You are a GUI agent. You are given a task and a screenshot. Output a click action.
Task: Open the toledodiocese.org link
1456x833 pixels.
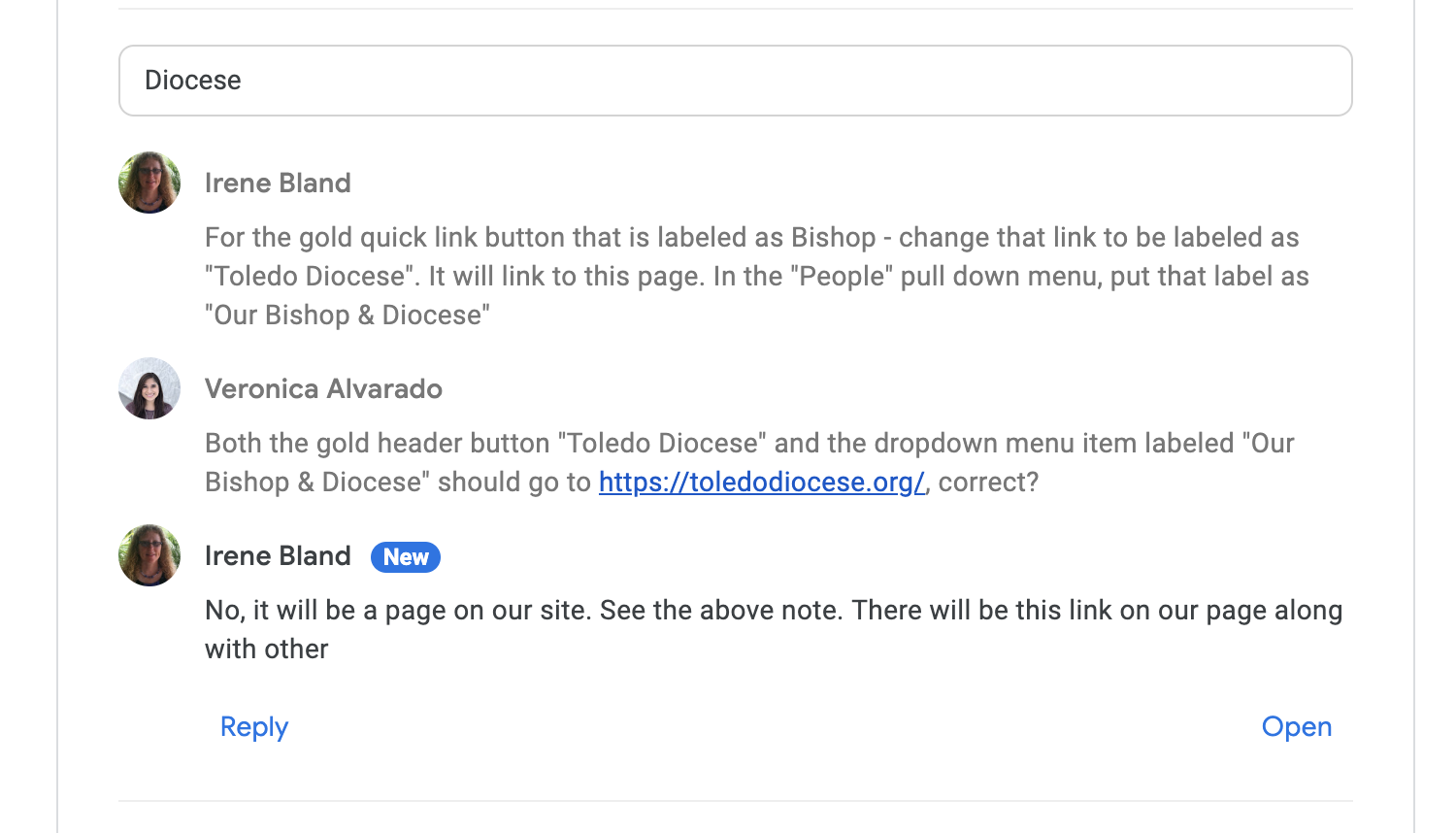pos(761,483)
